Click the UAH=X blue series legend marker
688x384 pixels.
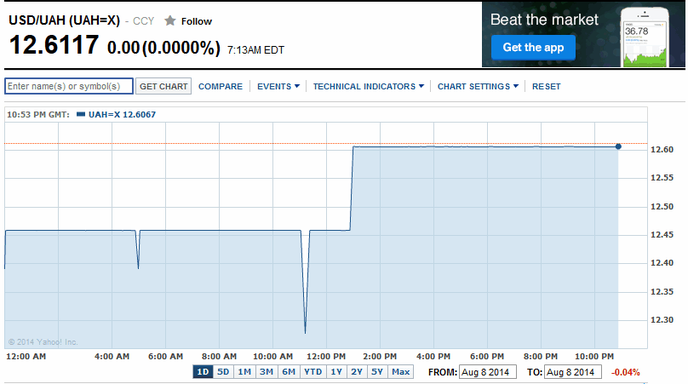(x=81, y=115)
